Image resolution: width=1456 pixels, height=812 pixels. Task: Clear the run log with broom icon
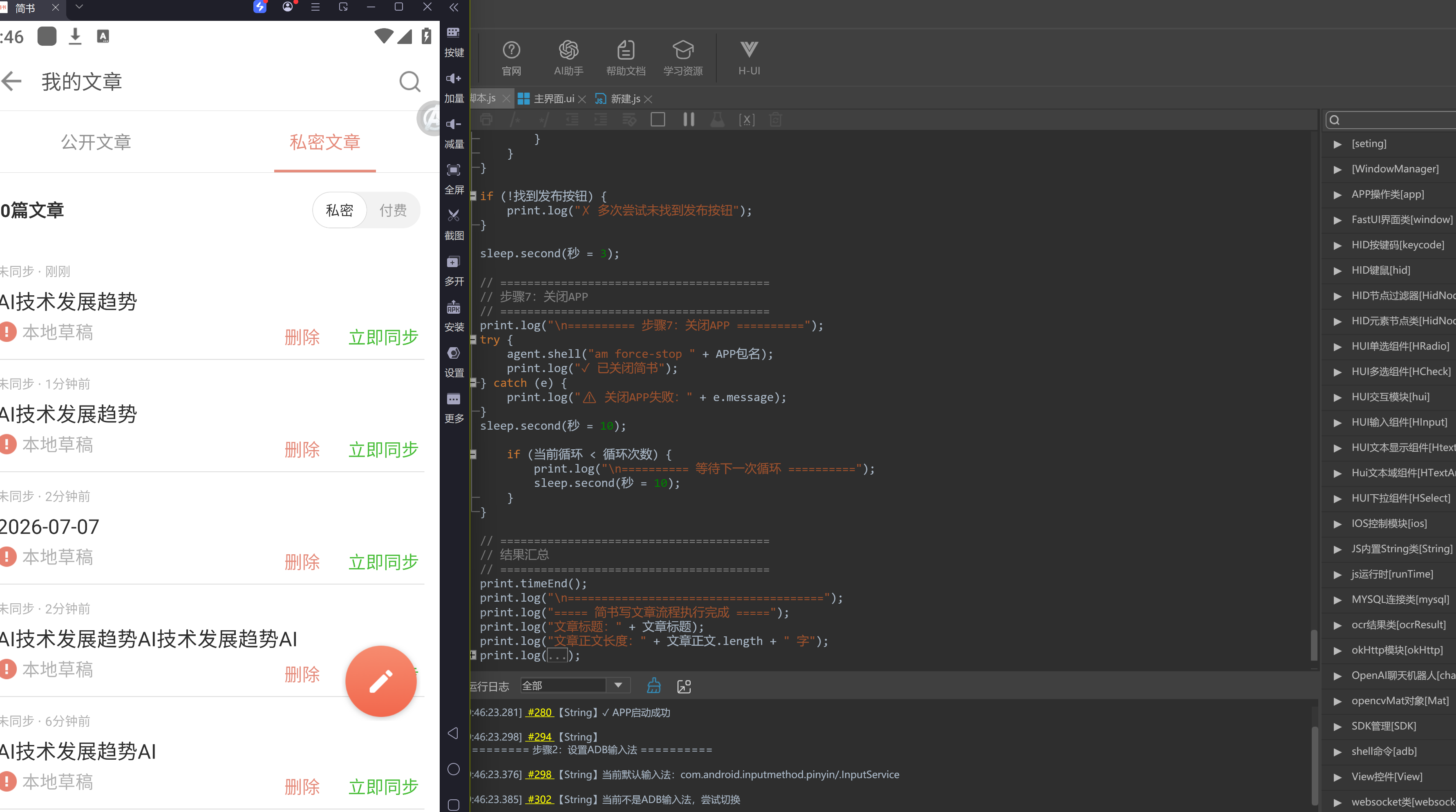tap(653, 685)
